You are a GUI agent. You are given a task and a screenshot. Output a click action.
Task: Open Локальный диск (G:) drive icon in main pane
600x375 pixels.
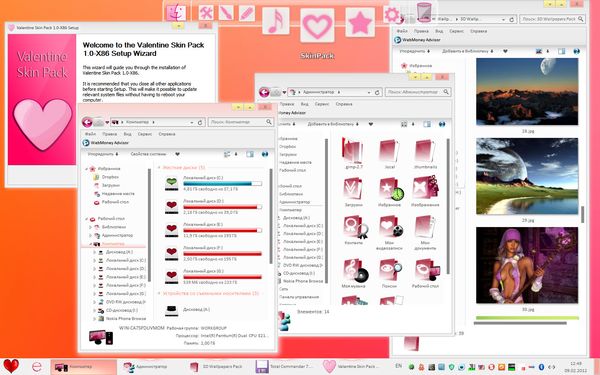(x=171, y=277)
